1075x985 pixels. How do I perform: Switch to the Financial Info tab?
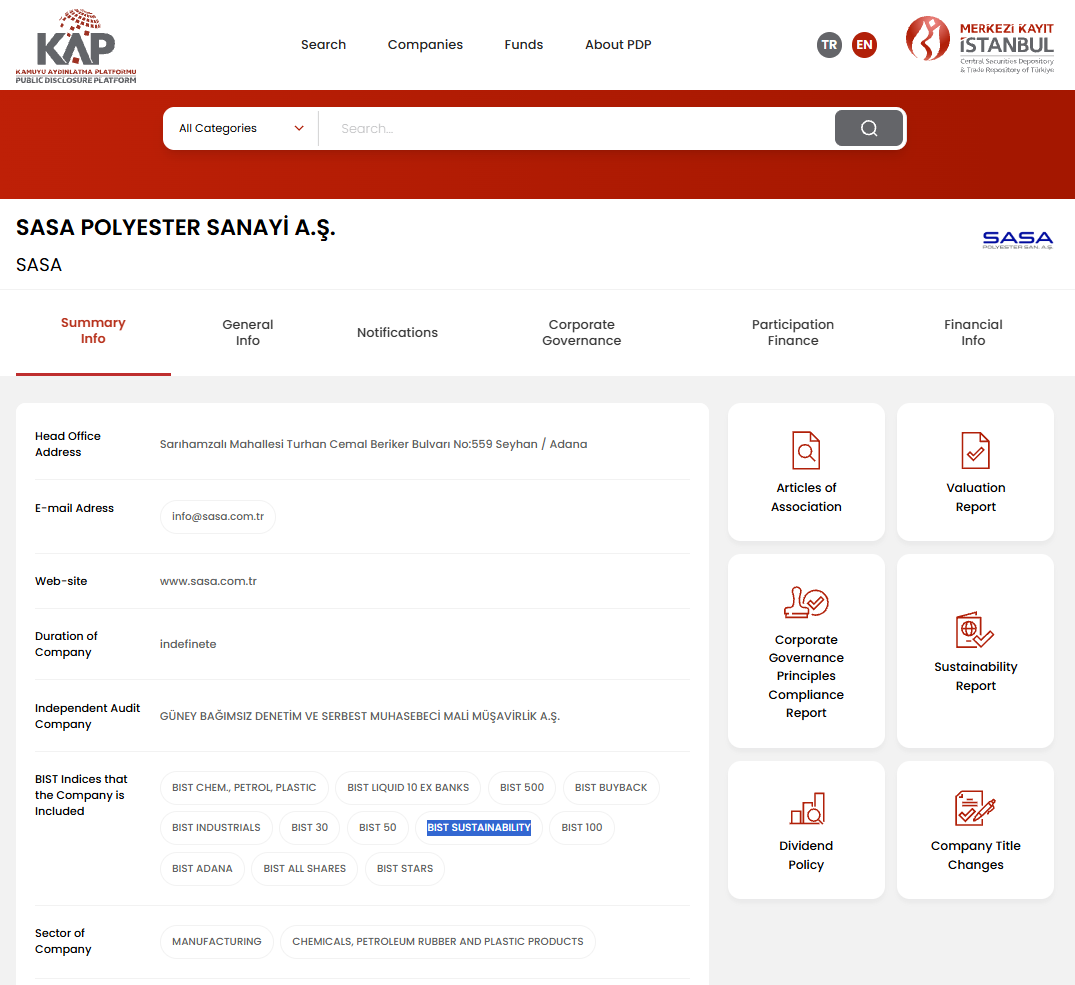click(x=973, y=333)
